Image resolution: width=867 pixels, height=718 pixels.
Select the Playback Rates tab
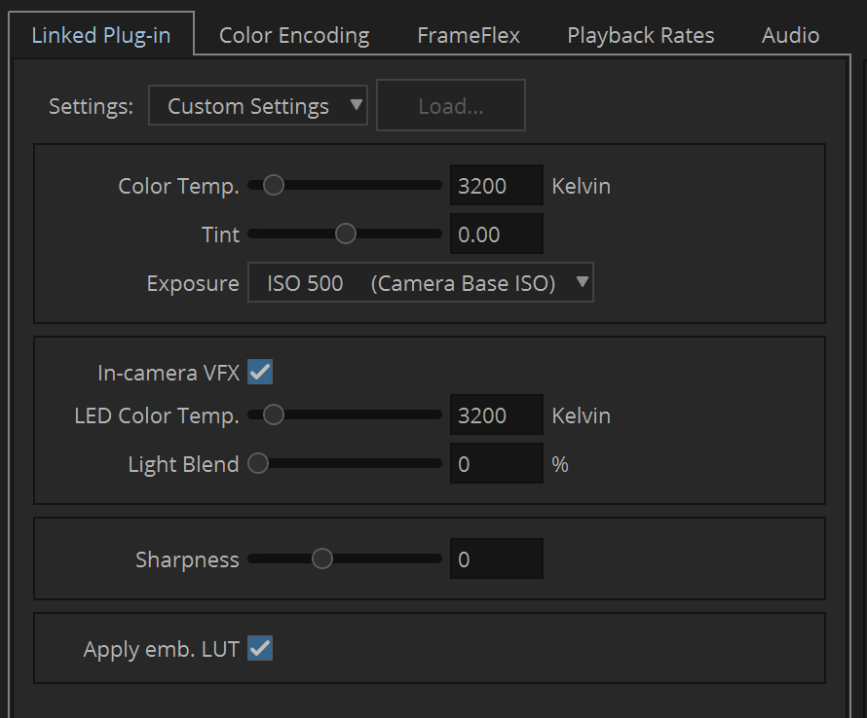[640, 34]
